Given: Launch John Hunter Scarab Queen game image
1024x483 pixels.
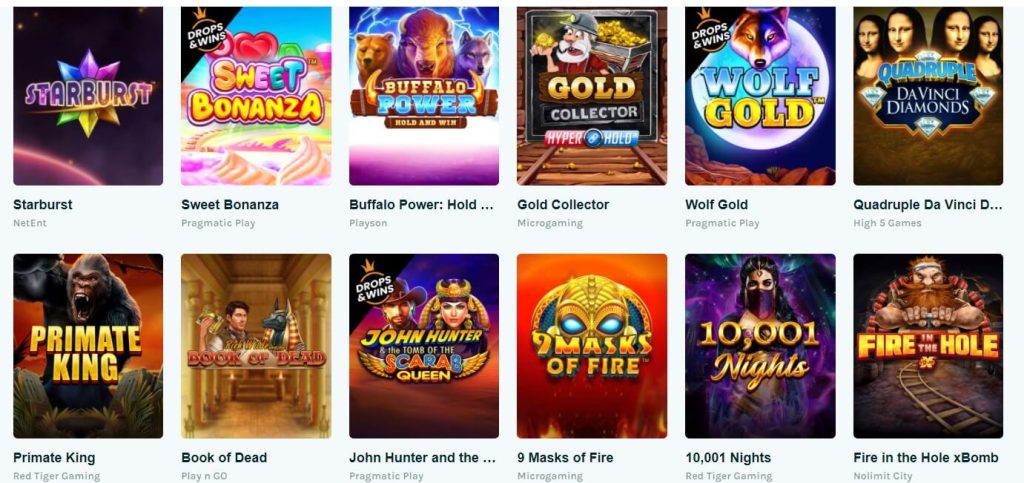Looking at the screenshot, I should [424, 346].
